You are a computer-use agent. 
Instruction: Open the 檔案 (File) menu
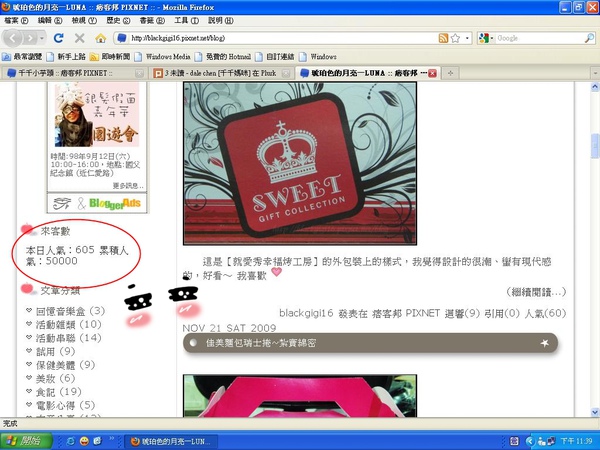(16, 20)
